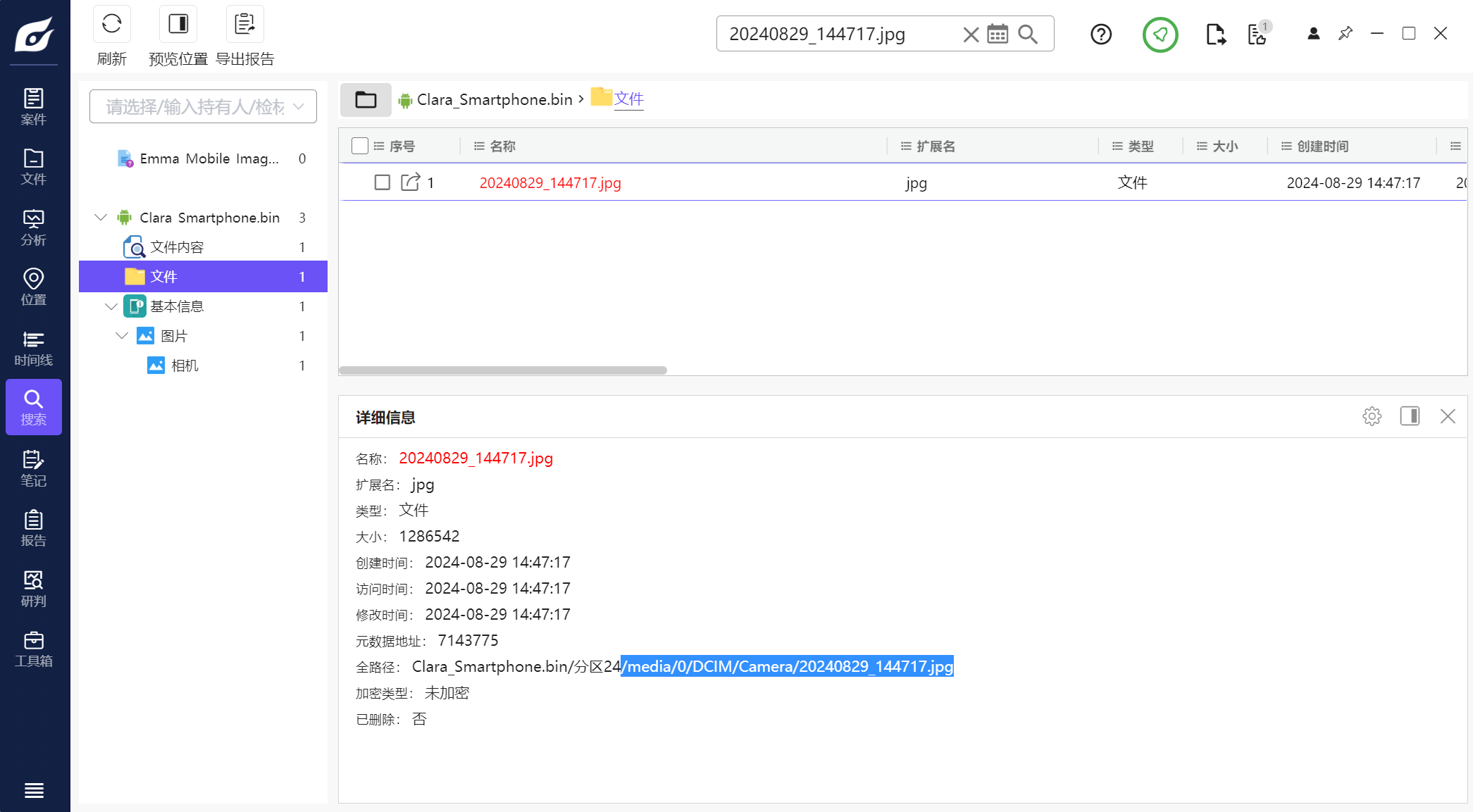Select all rows with the header checkbox
This screenshot has width=1473, height=812.
click(x=360, y=146)
